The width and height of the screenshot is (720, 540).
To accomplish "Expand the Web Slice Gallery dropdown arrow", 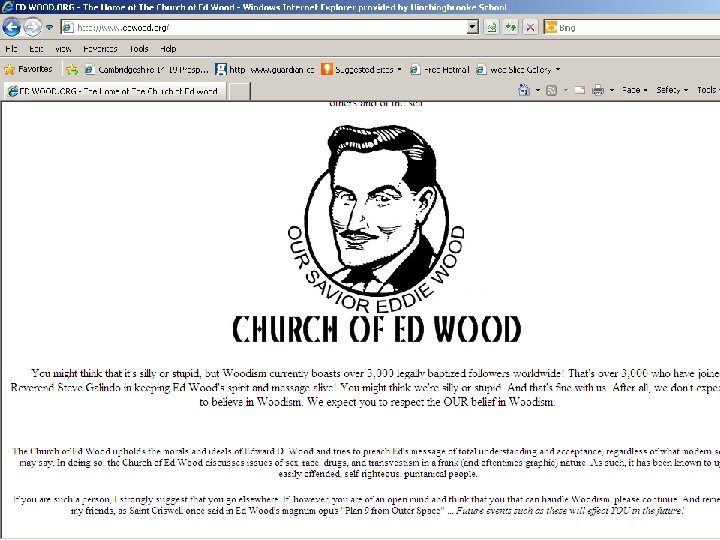I will (558, 70).
